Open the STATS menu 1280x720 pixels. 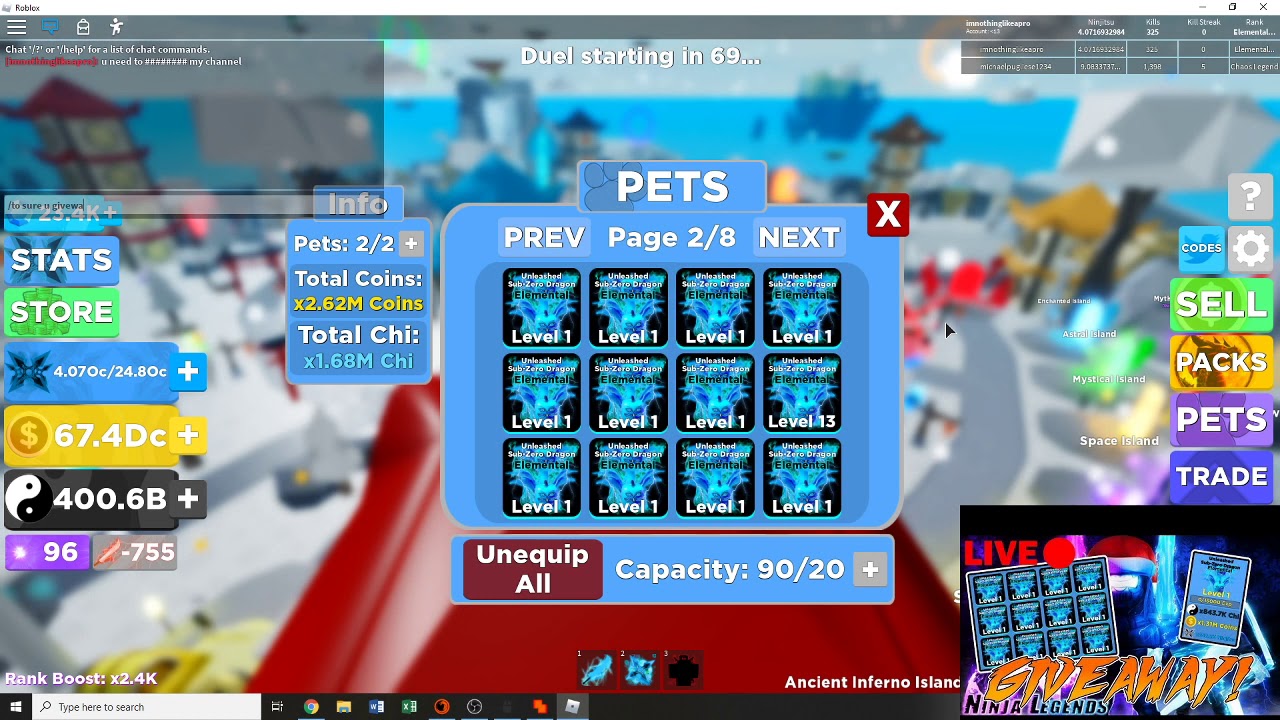pos(62,260)
